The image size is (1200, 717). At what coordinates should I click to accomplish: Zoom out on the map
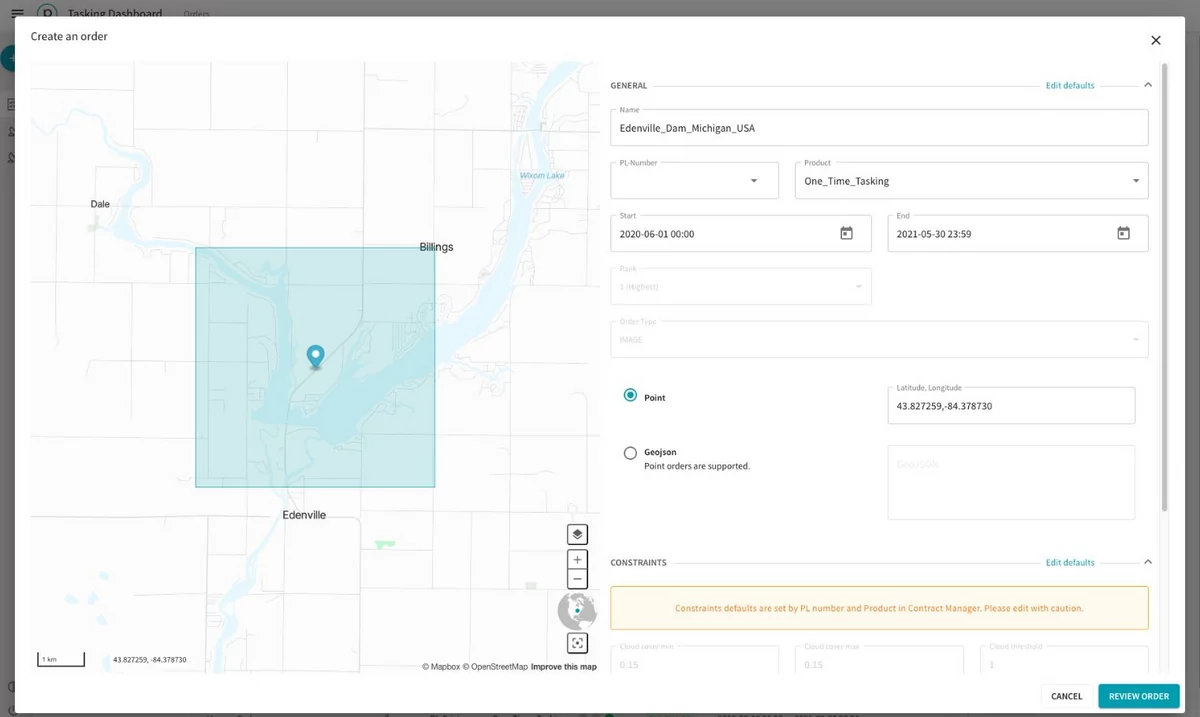(x=577, y=580)
